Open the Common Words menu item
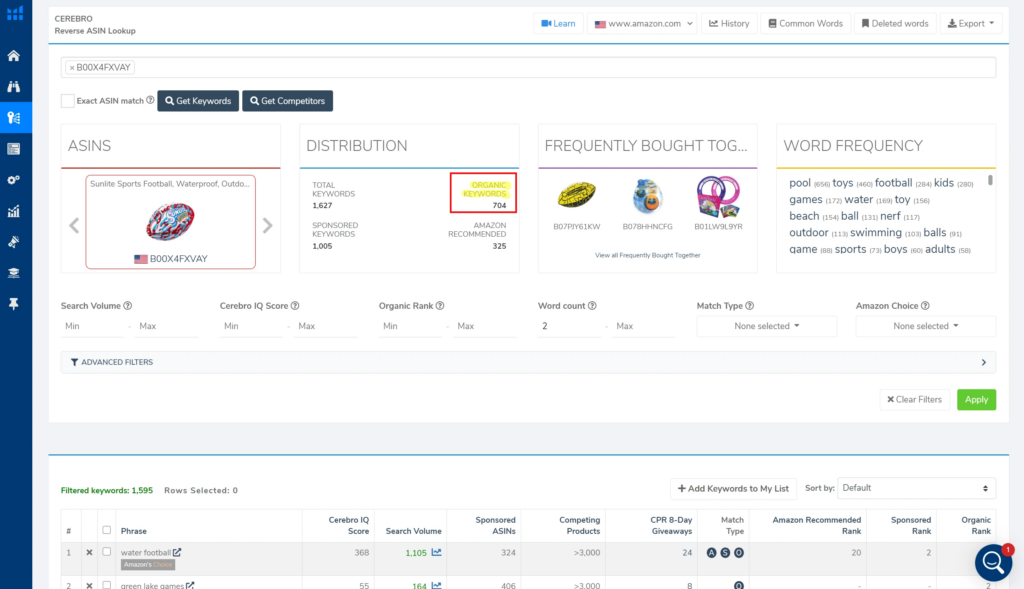1024x589 pixels. pos(804,23)
